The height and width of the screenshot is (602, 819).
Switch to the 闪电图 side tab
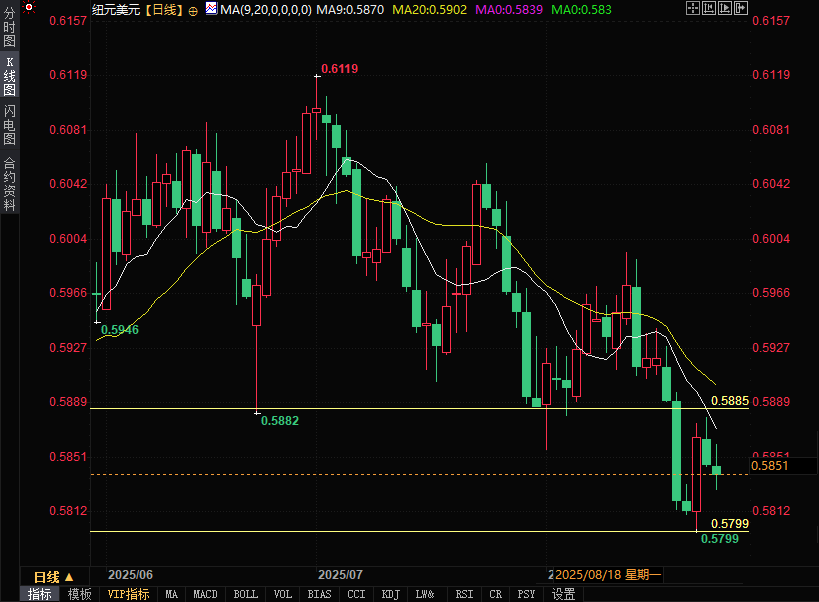(x=9, y=125)
